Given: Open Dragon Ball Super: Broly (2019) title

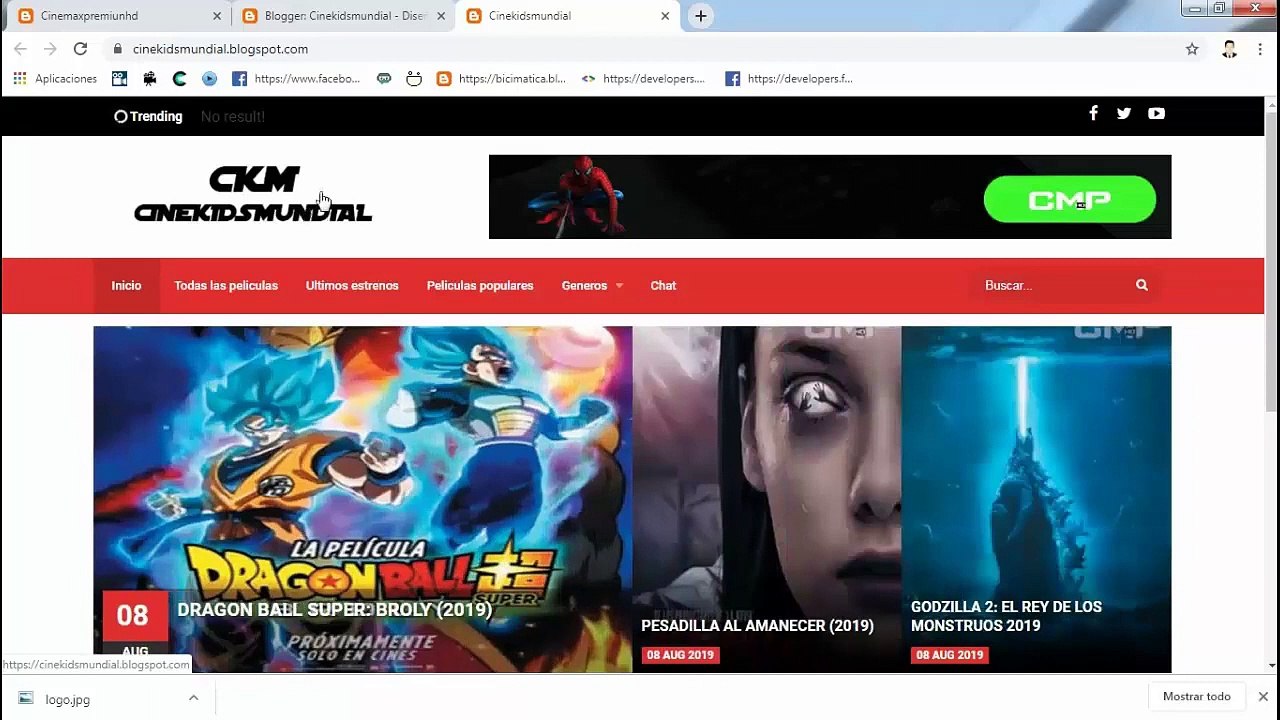Looking at the screenshot, I should 334,609.
